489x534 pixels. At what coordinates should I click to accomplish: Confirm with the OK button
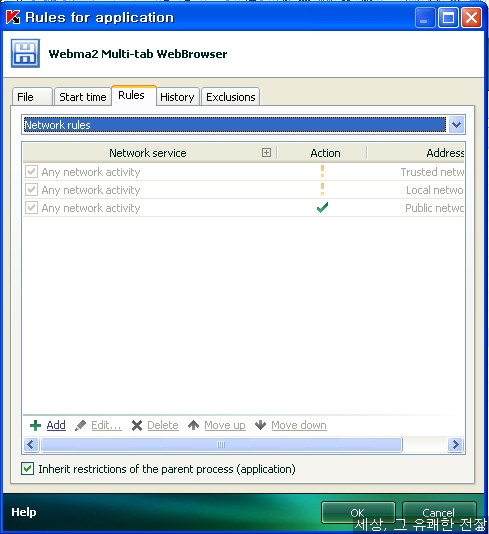coord(358,513)
